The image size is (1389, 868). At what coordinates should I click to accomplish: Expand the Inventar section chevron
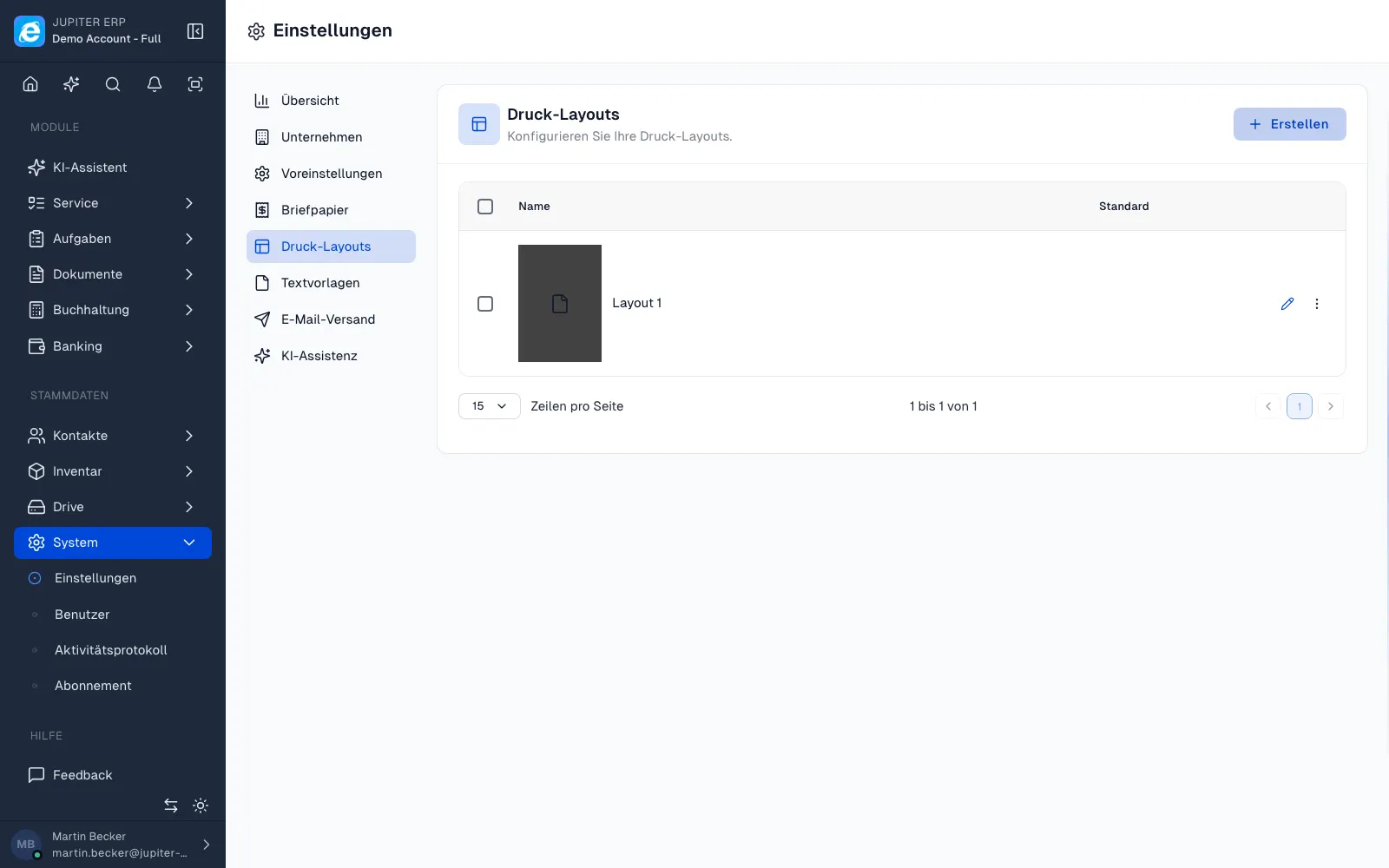[189, 471]
